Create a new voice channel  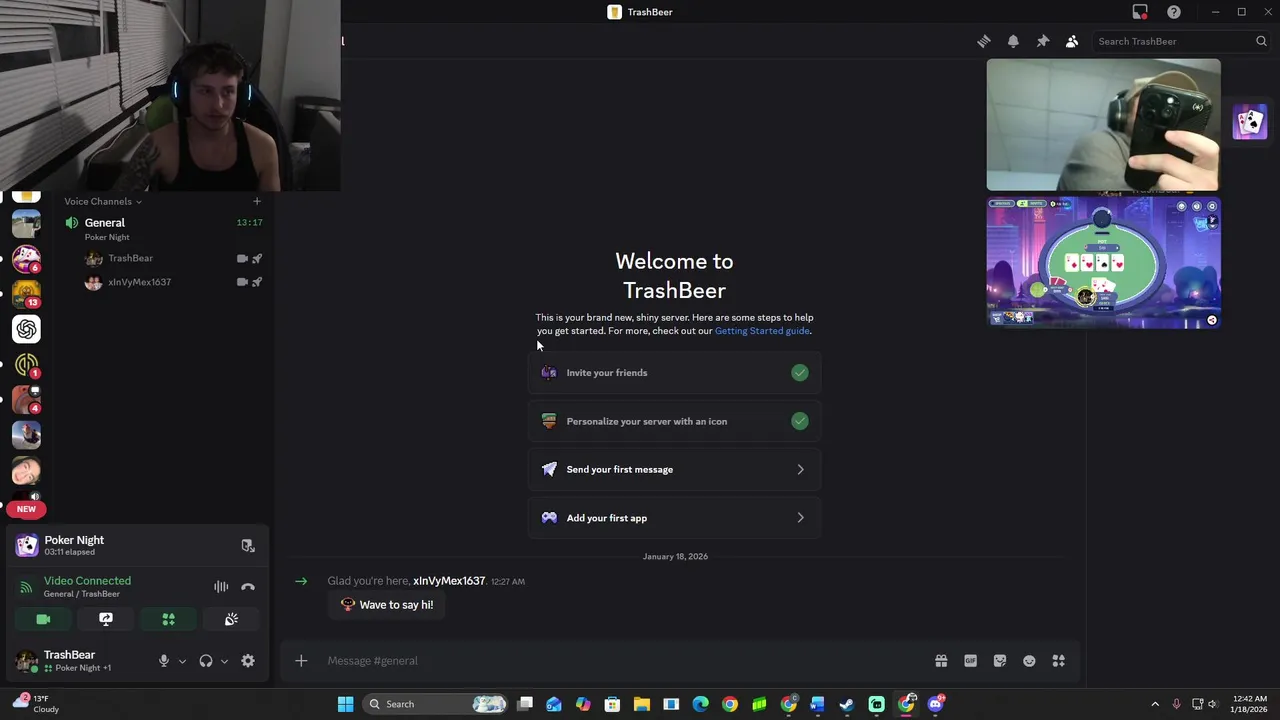click(257, 201)
